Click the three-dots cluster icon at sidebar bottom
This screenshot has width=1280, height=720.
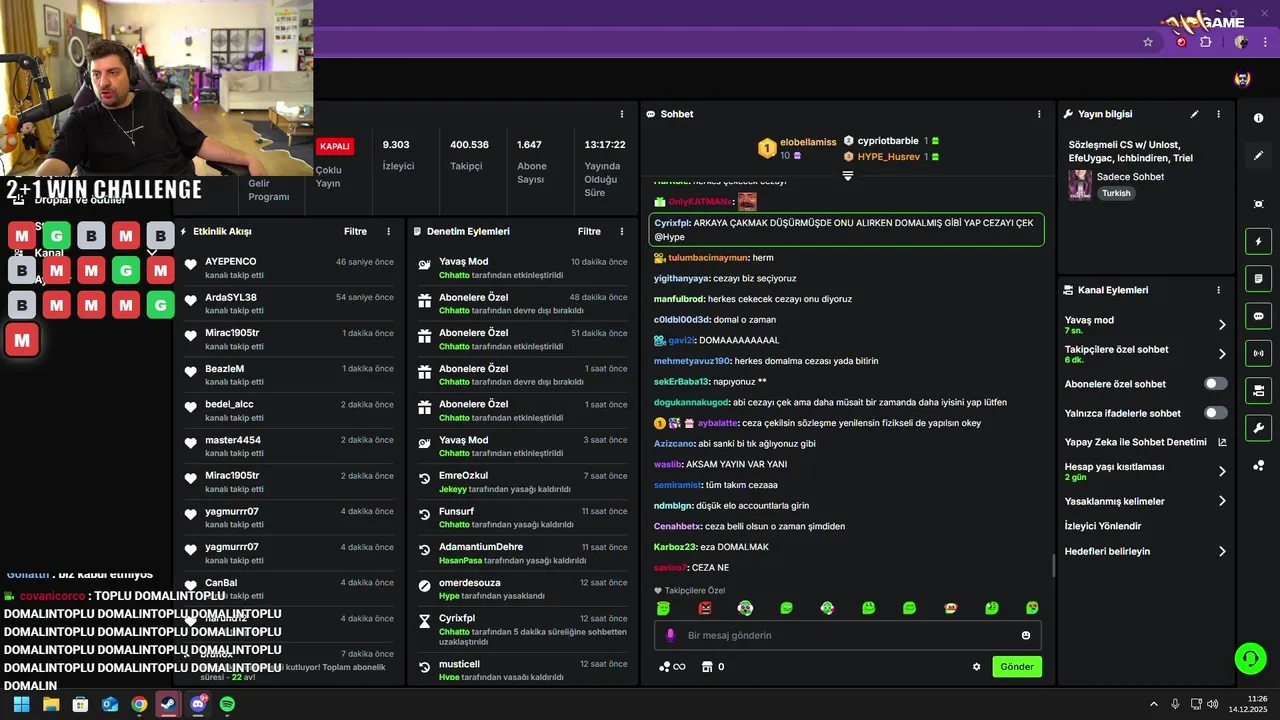(x=1258, y=466)
